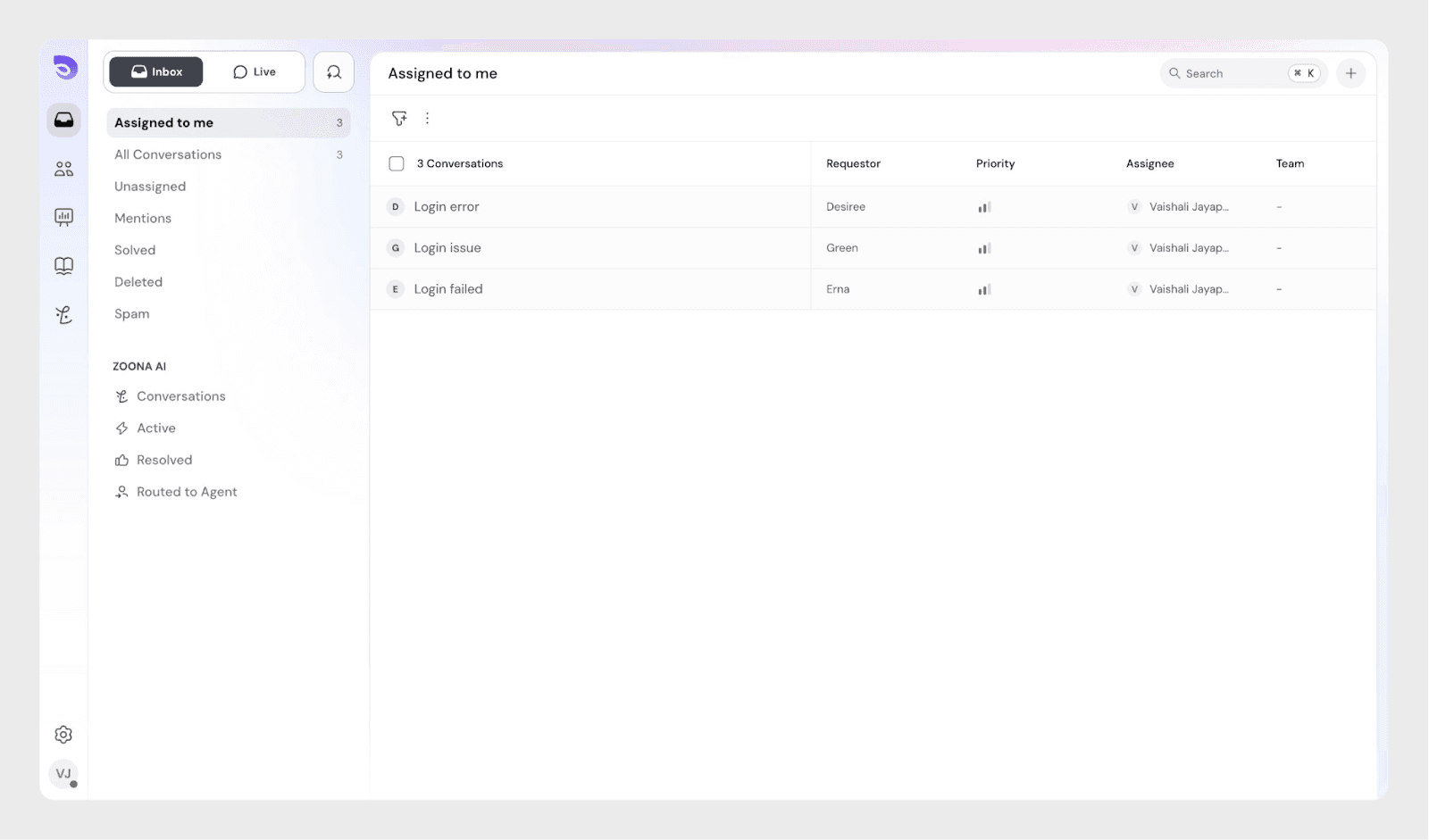Open the knowledge base book icon

click(x=63, y=266)
